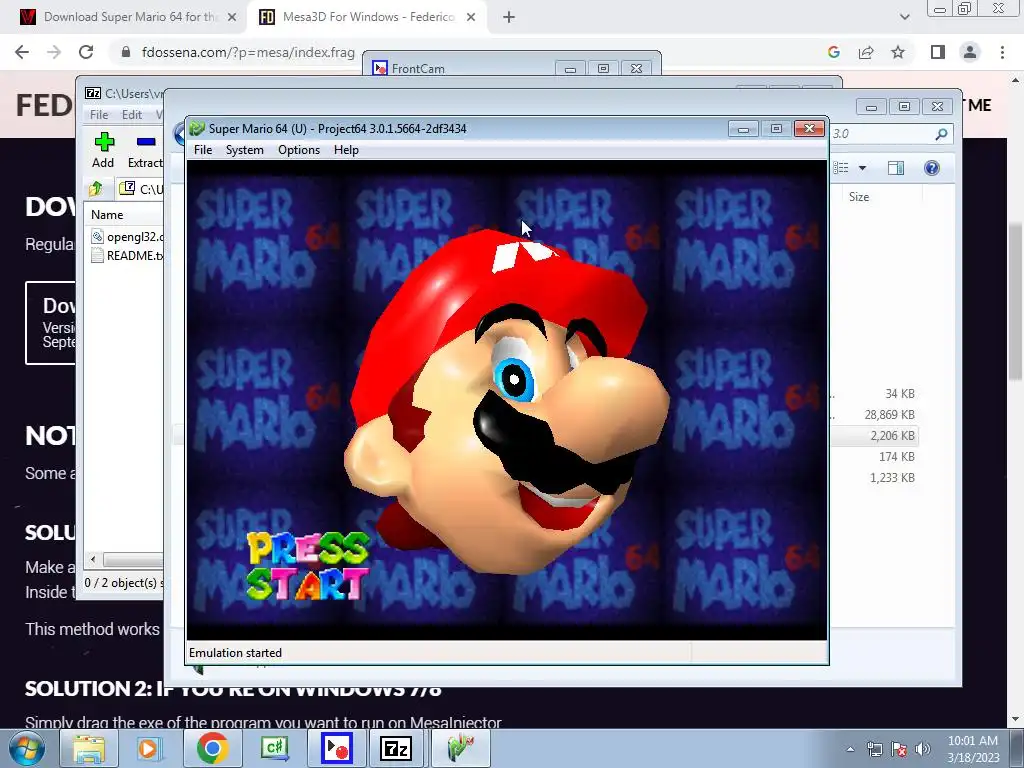The height and width of the screenshot is (768, 1024).
Task: Click the Action Center flag icon
Action: [x=899, y=749]
